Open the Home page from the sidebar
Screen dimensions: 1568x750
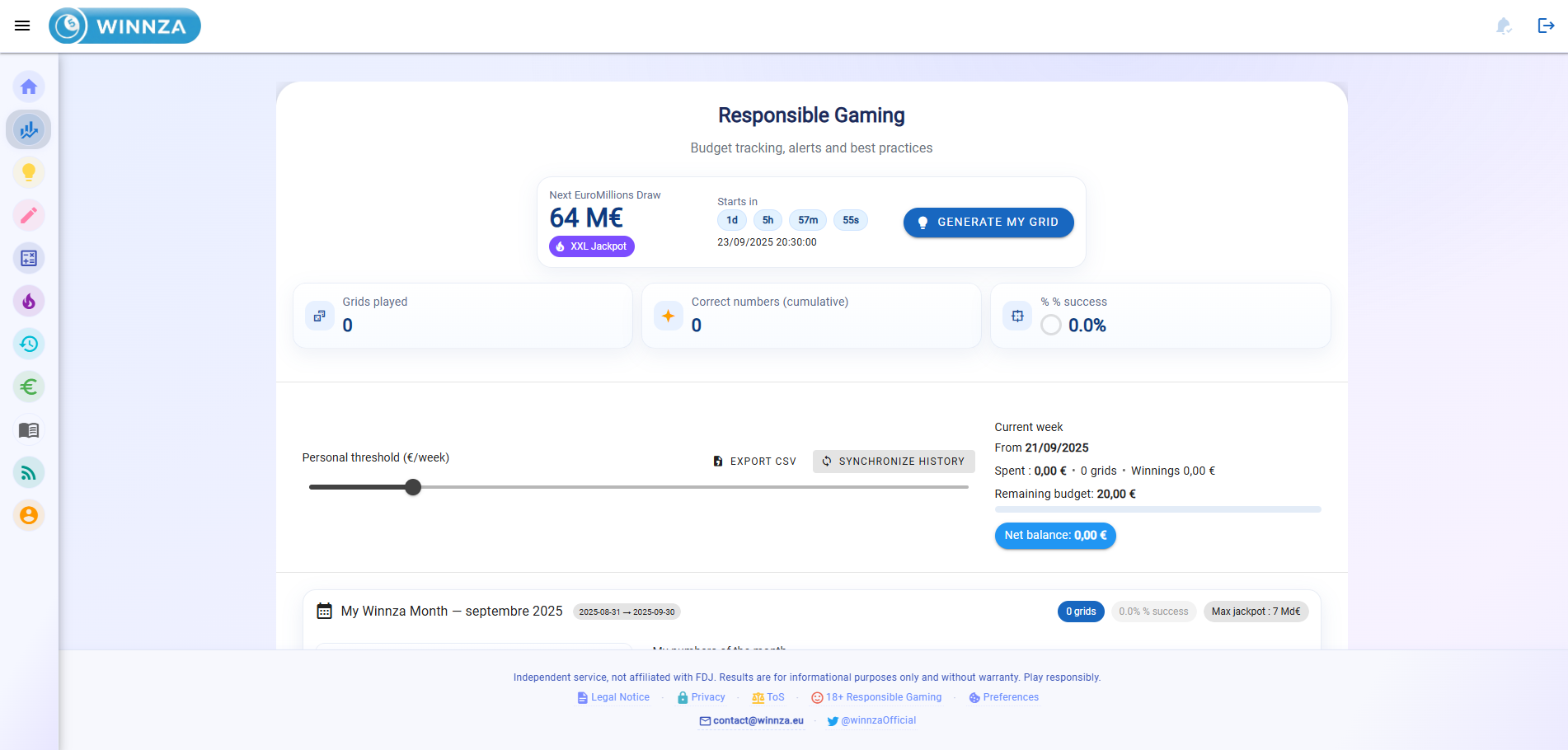pos(29,87)
